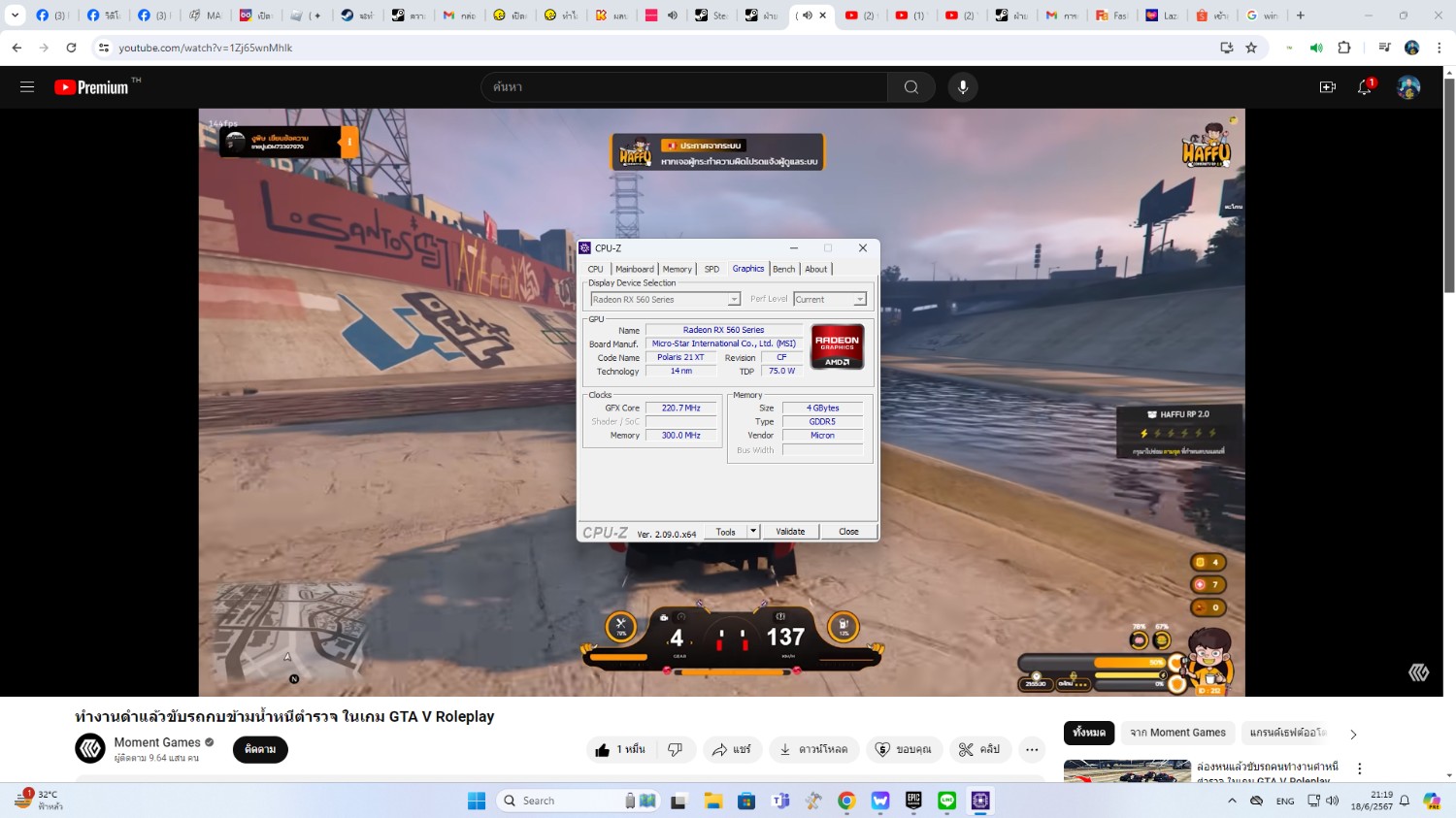This screenshot has width=1456, height=818.
Task: Open the Tools dropdown arrow in CPU-Z
Action: pos(753,532)
